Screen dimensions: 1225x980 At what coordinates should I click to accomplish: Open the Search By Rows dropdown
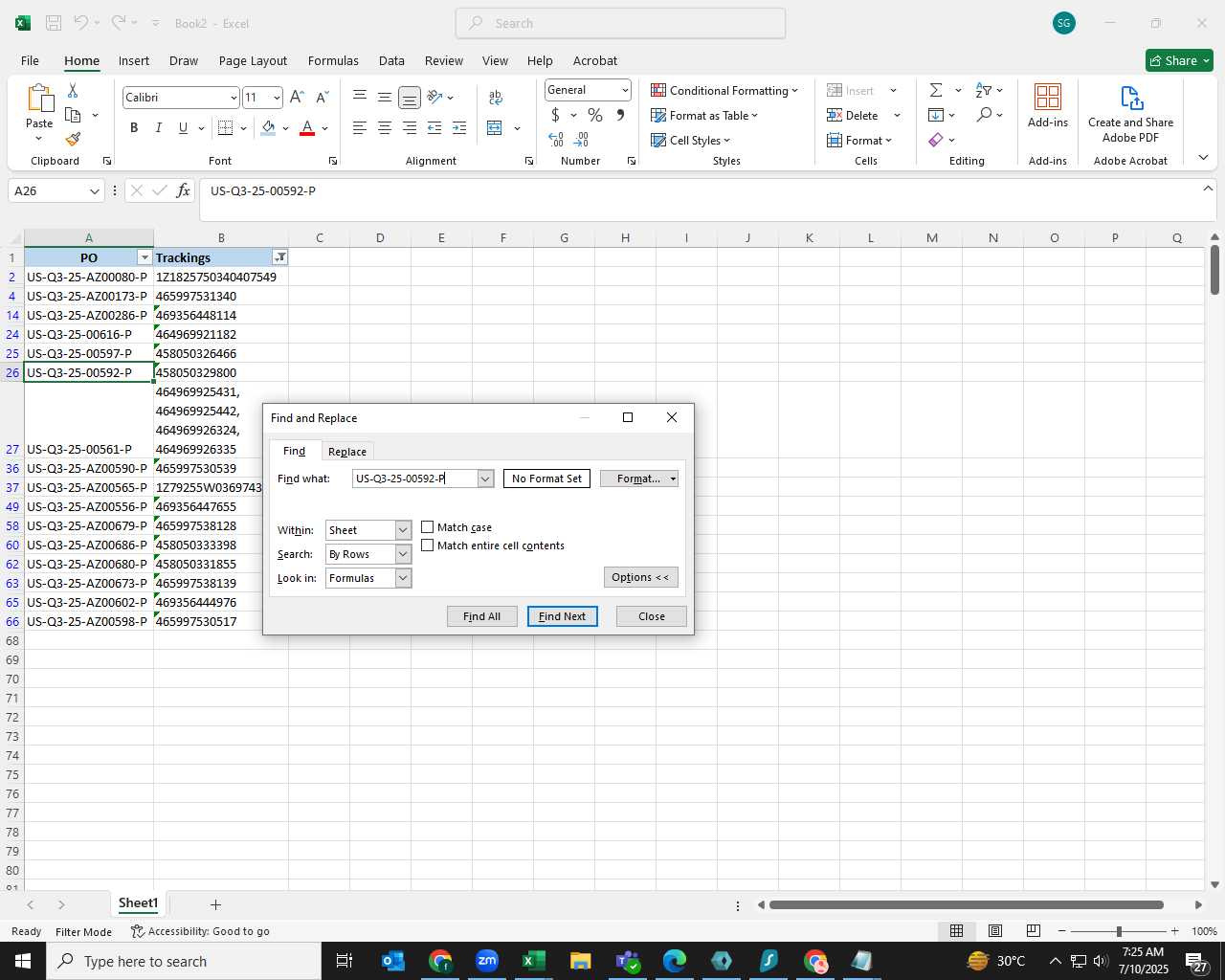tap(403, 554)
